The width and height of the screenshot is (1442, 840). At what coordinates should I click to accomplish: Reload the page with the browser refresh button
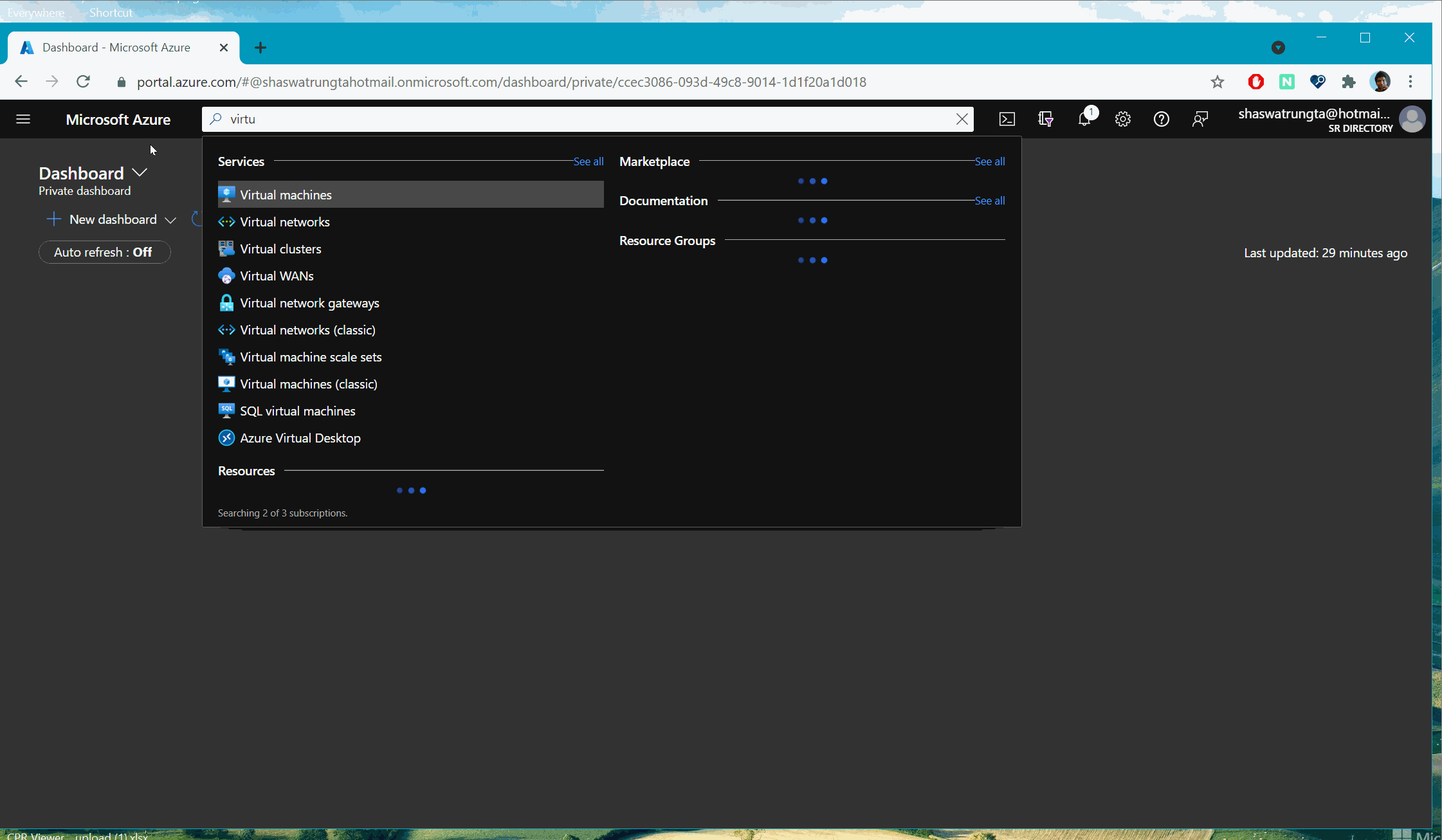tap(83, 82)
